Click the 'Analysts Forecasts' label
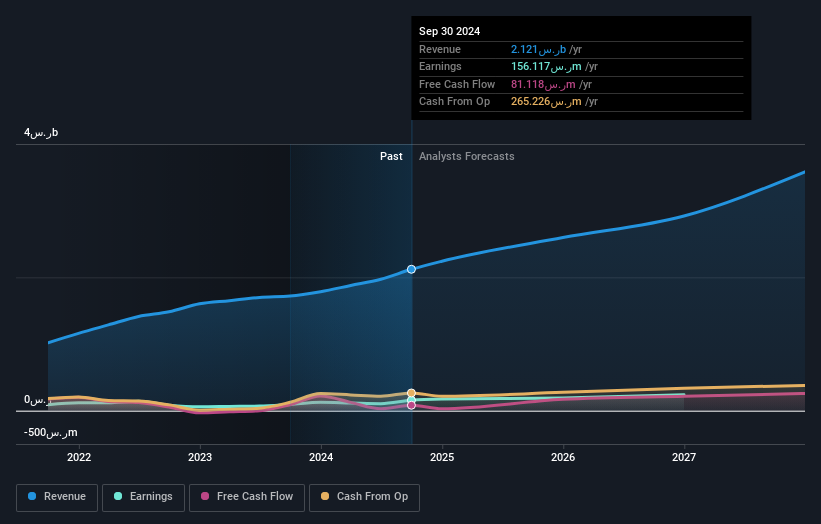The height and width of the screenshot is (524, 821). pyautogui.click(x=467, y=156)
